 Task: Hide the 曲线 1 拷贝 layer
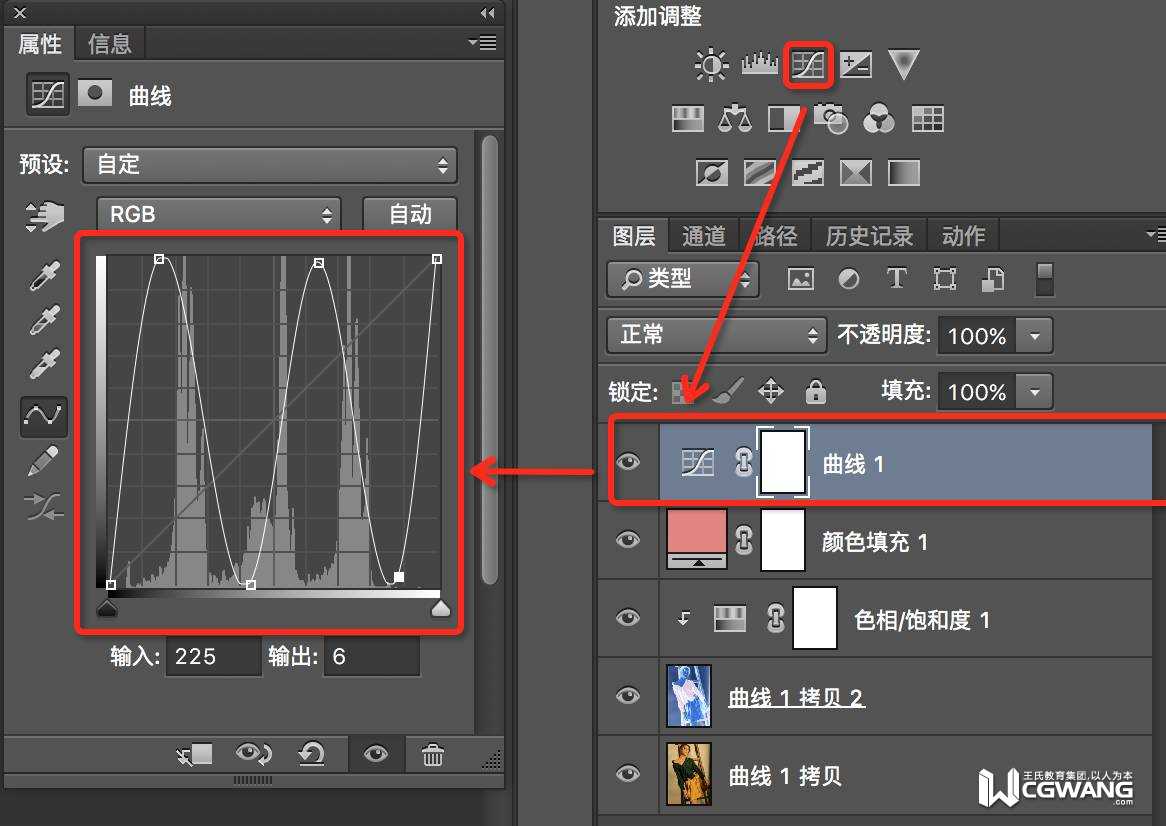tap(628, 773)
